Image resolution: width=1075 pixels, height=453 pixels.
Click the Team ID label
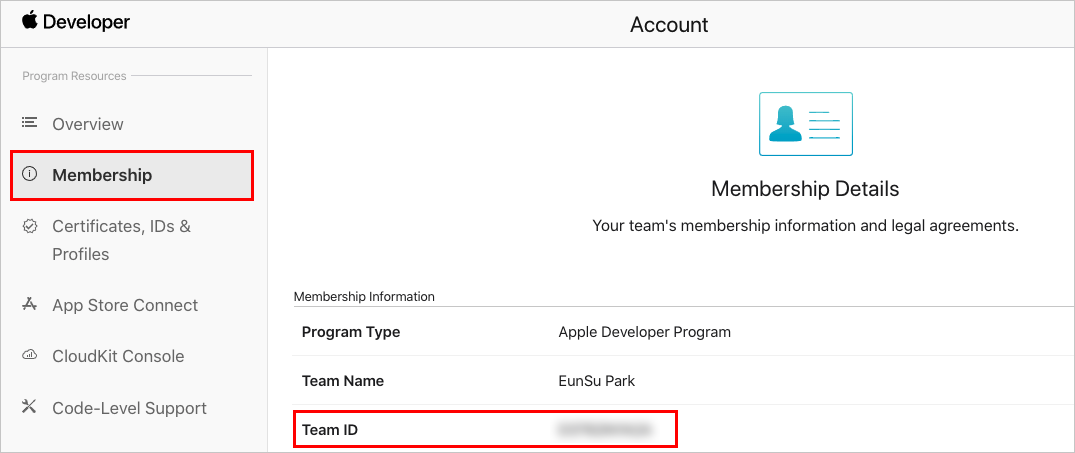point(330,430)
